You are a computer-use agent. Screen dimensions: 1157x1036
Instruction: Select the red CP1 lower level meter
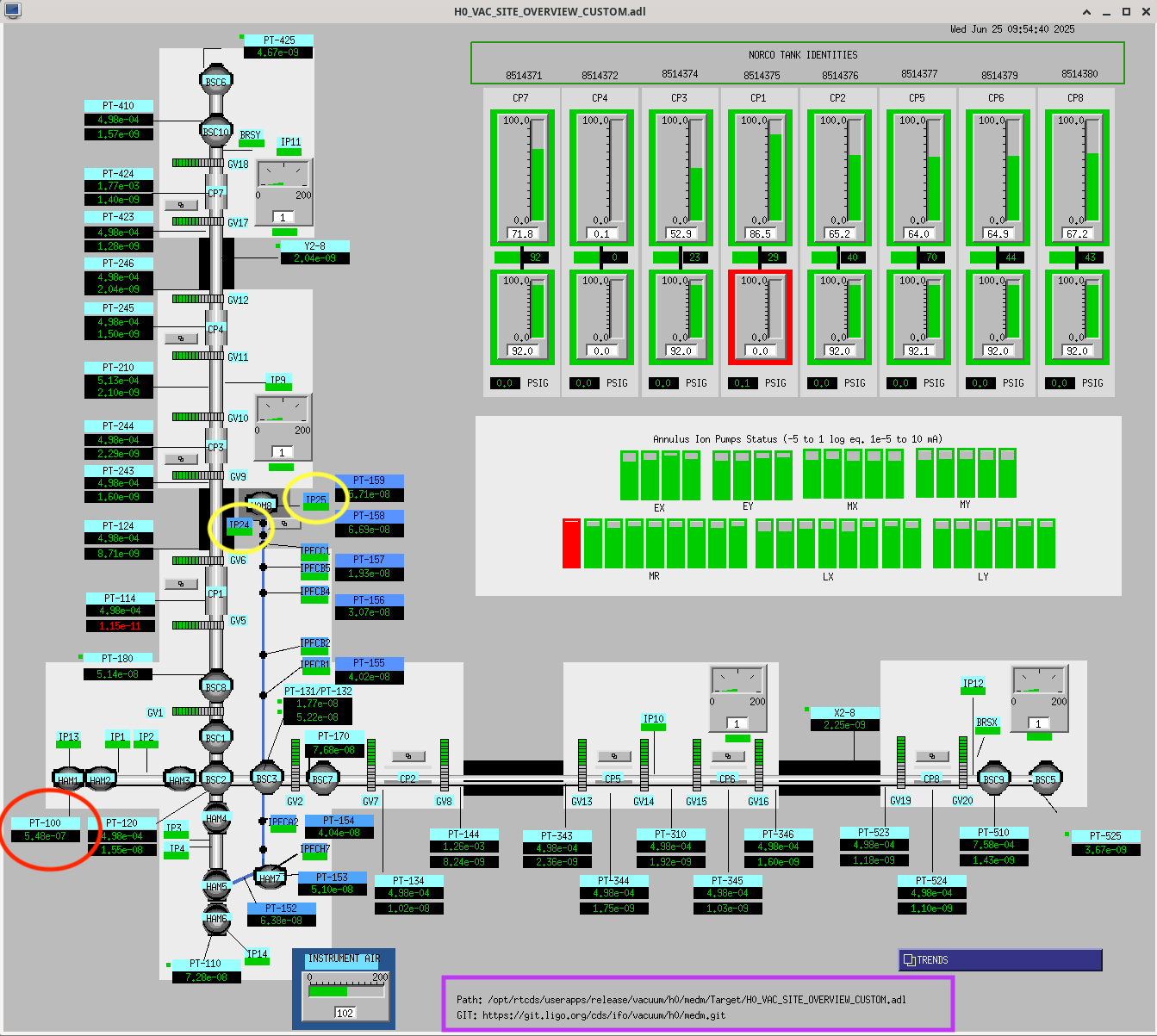759,317
